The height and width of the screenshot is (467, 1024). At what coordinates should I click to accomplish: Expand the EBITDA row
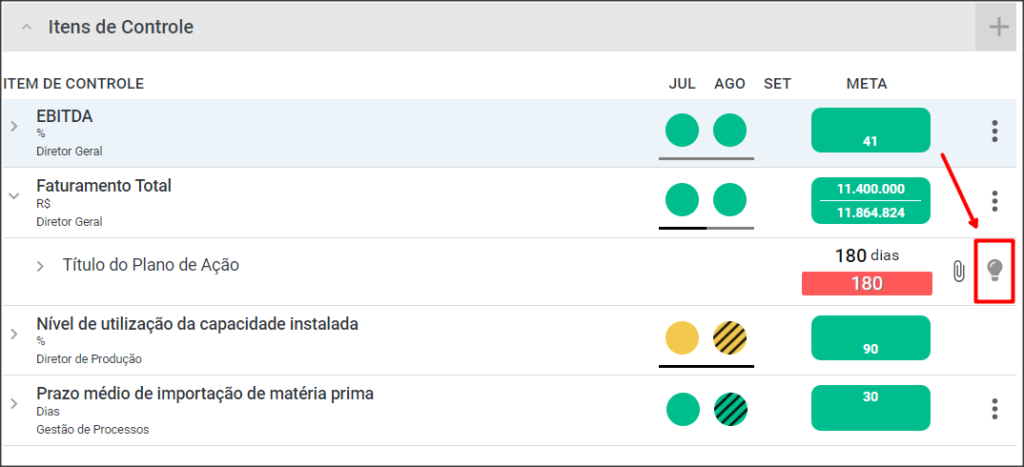pyautogui.click(x=14, y=126)
